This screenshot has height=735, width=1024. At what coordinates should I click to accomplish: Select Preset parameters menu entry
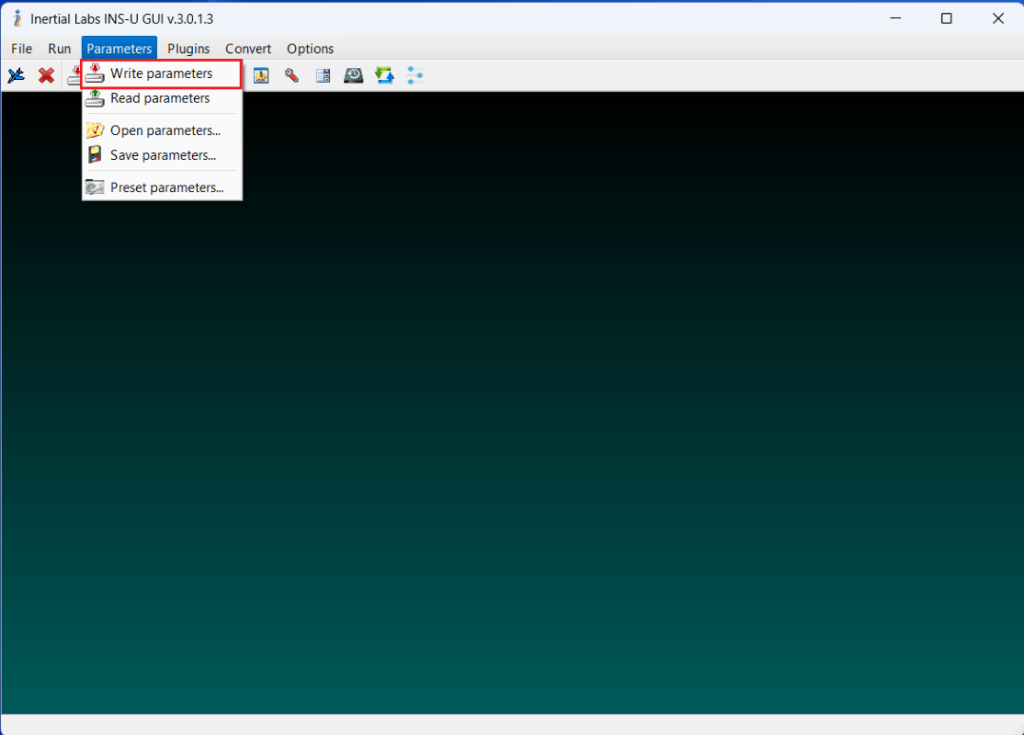(x=167, y=187)
